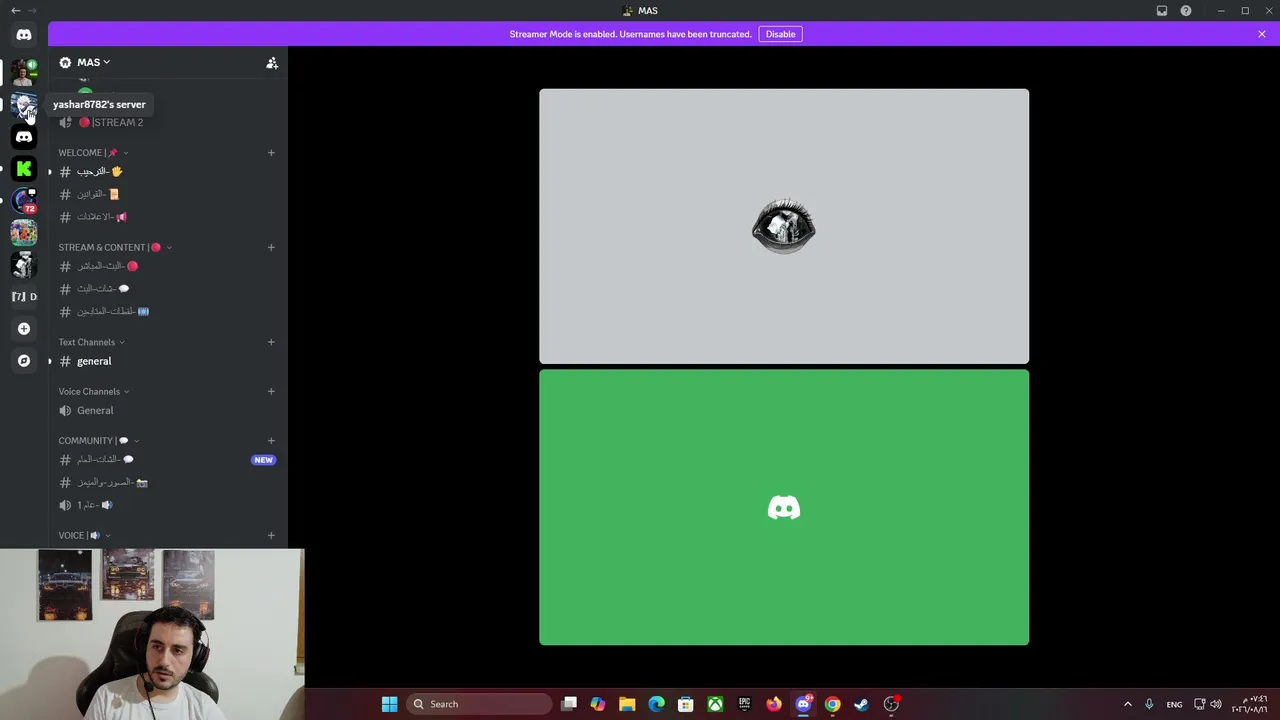The image size is (1280, 720).
Task: Collapse the WELCOME category
Action: pos(93,153)
